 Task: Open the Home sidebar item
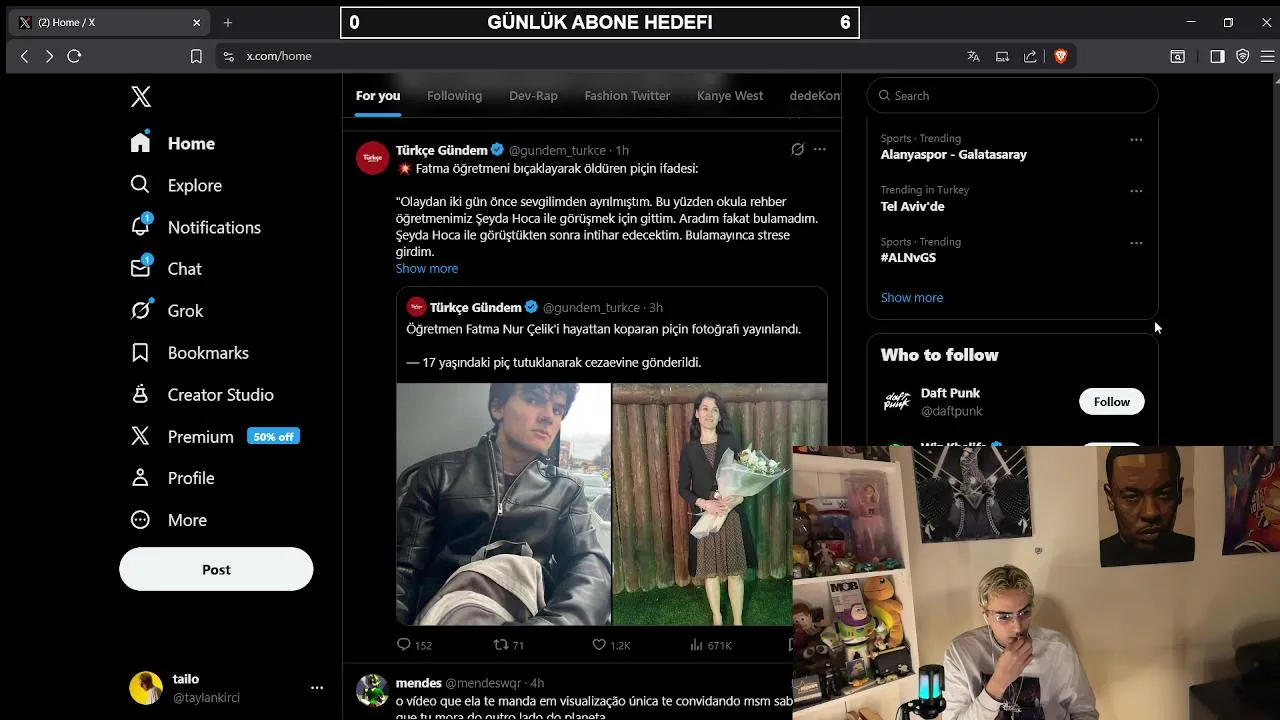(x=172, y=143)
